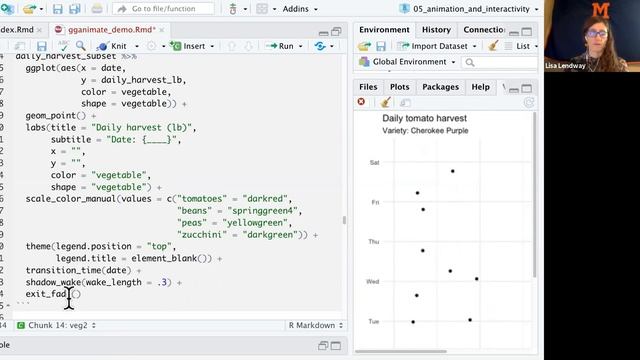Click the editor save document icon
The width and height of the screenshot is (640, 360).
42,46
